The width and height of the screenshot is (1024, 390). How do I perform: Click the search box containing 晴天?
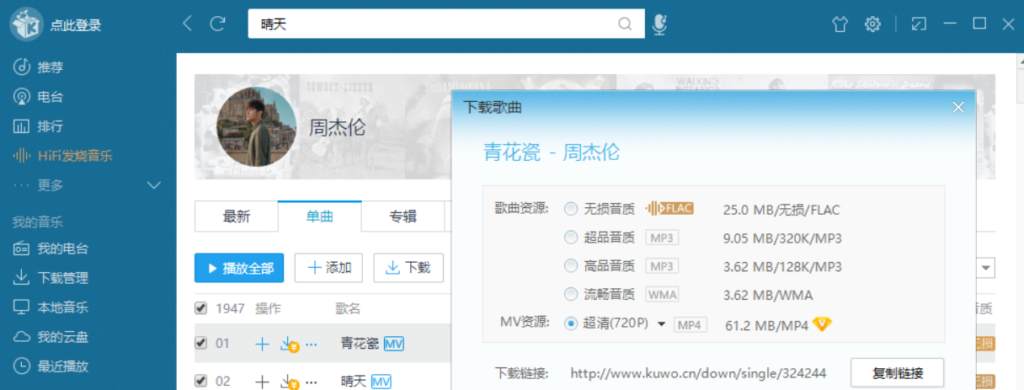pyautogui.click(x=446, y=25)
